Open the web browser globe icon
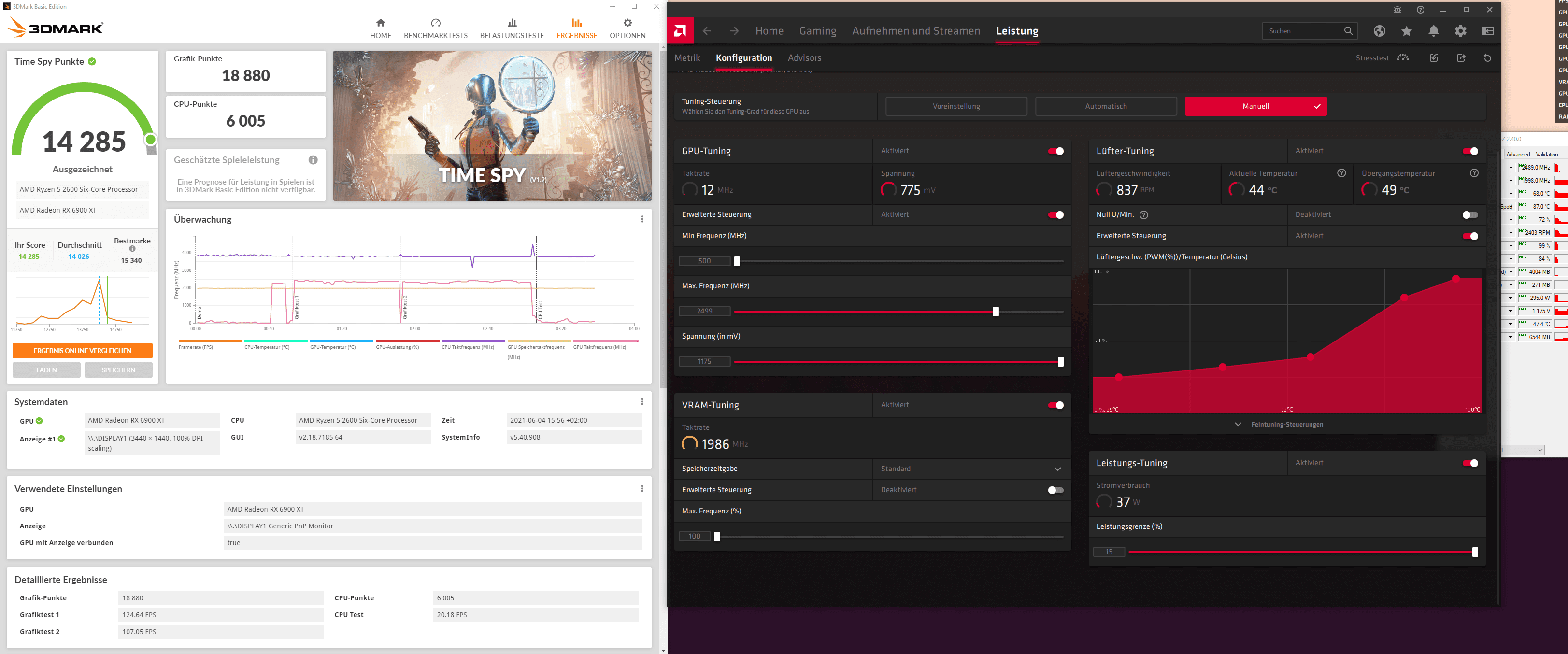Viewport: 1568px width, 654px height. coord(1379,31)
